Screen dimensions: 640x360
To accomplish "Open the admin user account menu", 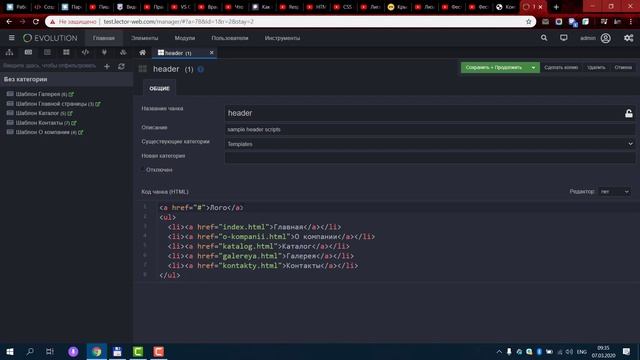I will [596, 38].
